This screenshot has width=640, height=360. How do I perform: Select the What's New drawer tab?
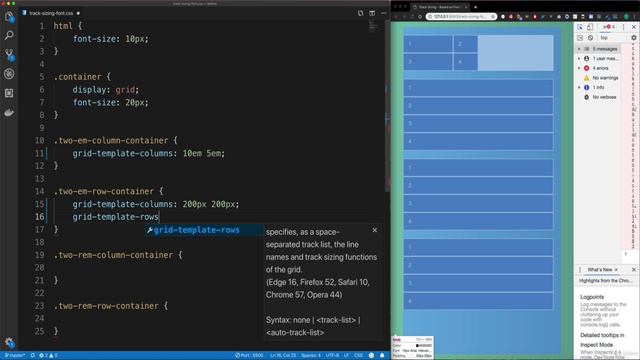click(x=600, y=270)
